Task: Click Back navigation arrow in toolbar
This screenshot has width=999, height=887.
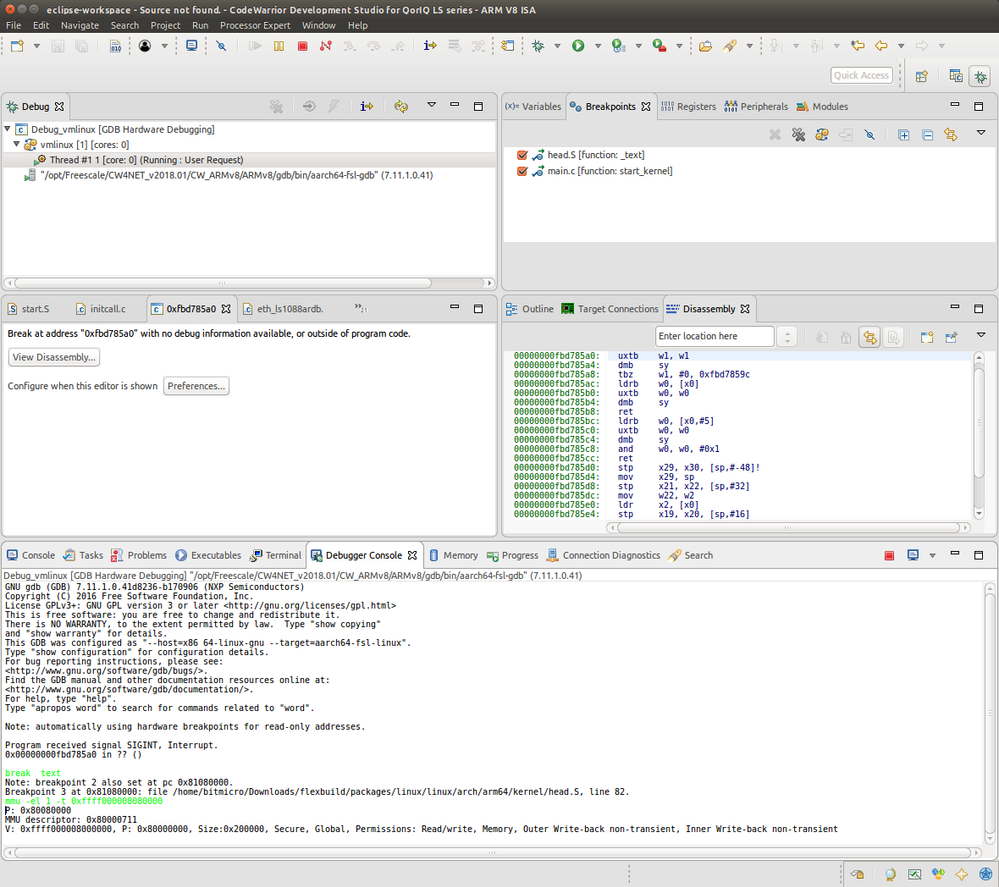Action: tap(881, 46)
